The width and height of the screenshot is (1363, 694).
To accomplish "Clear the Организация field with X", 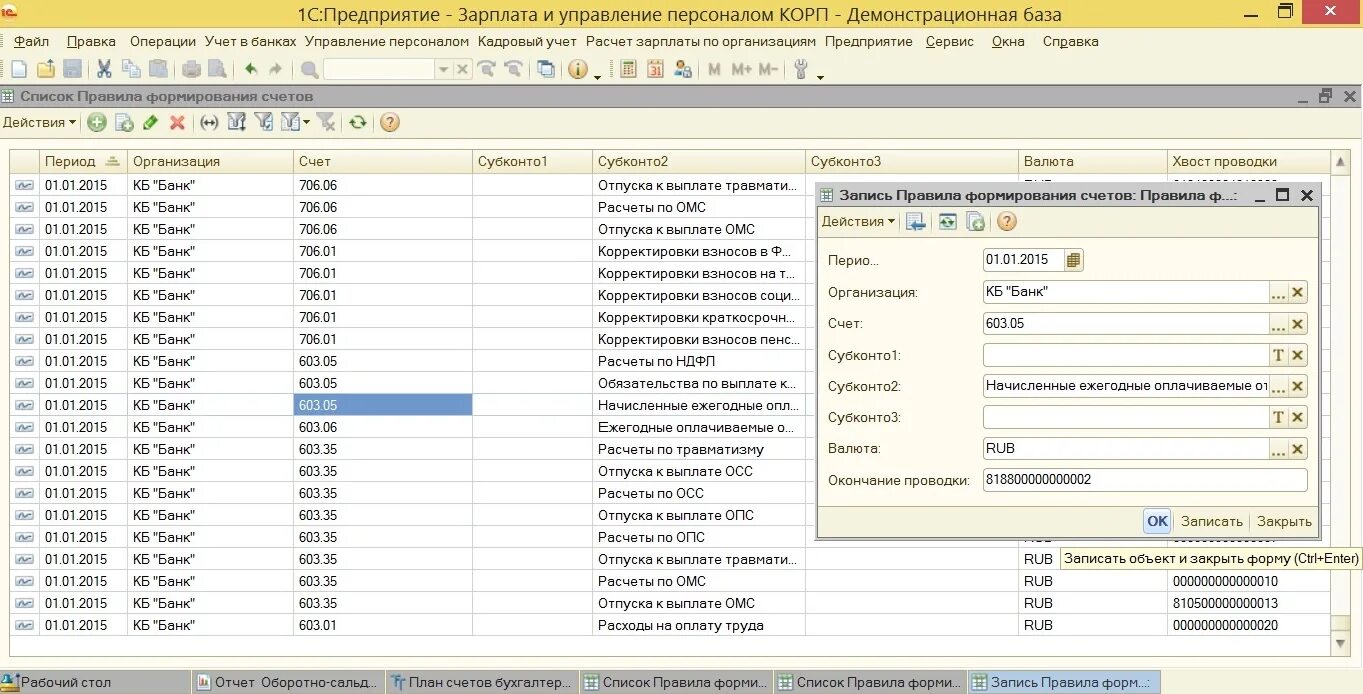I will 1298,292.
